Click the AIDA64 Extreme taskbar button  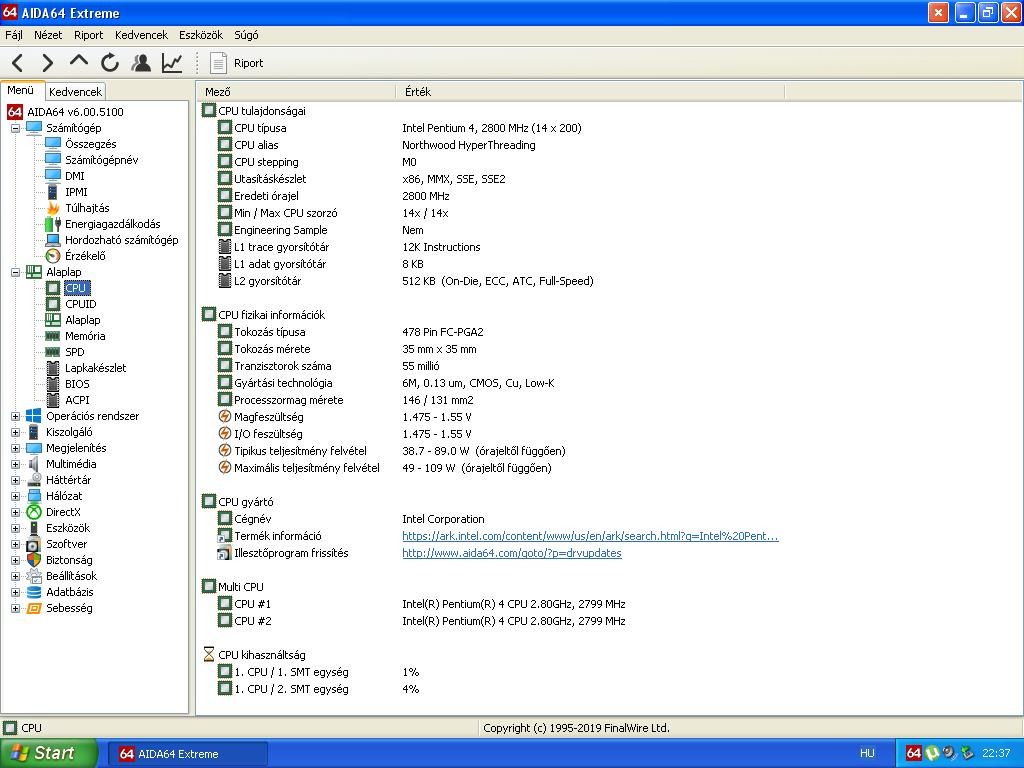[187, 754]
